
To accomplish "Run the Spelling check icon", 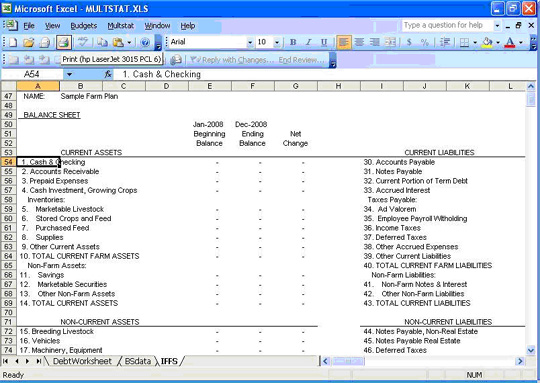I will coord(83,42).
